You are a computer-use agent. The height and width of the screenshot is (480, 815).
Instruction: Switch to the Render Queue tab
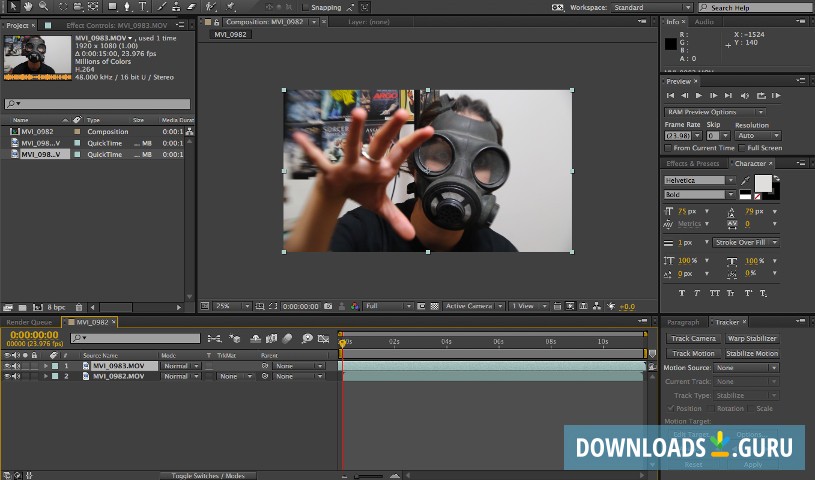(x=29, y=322)
